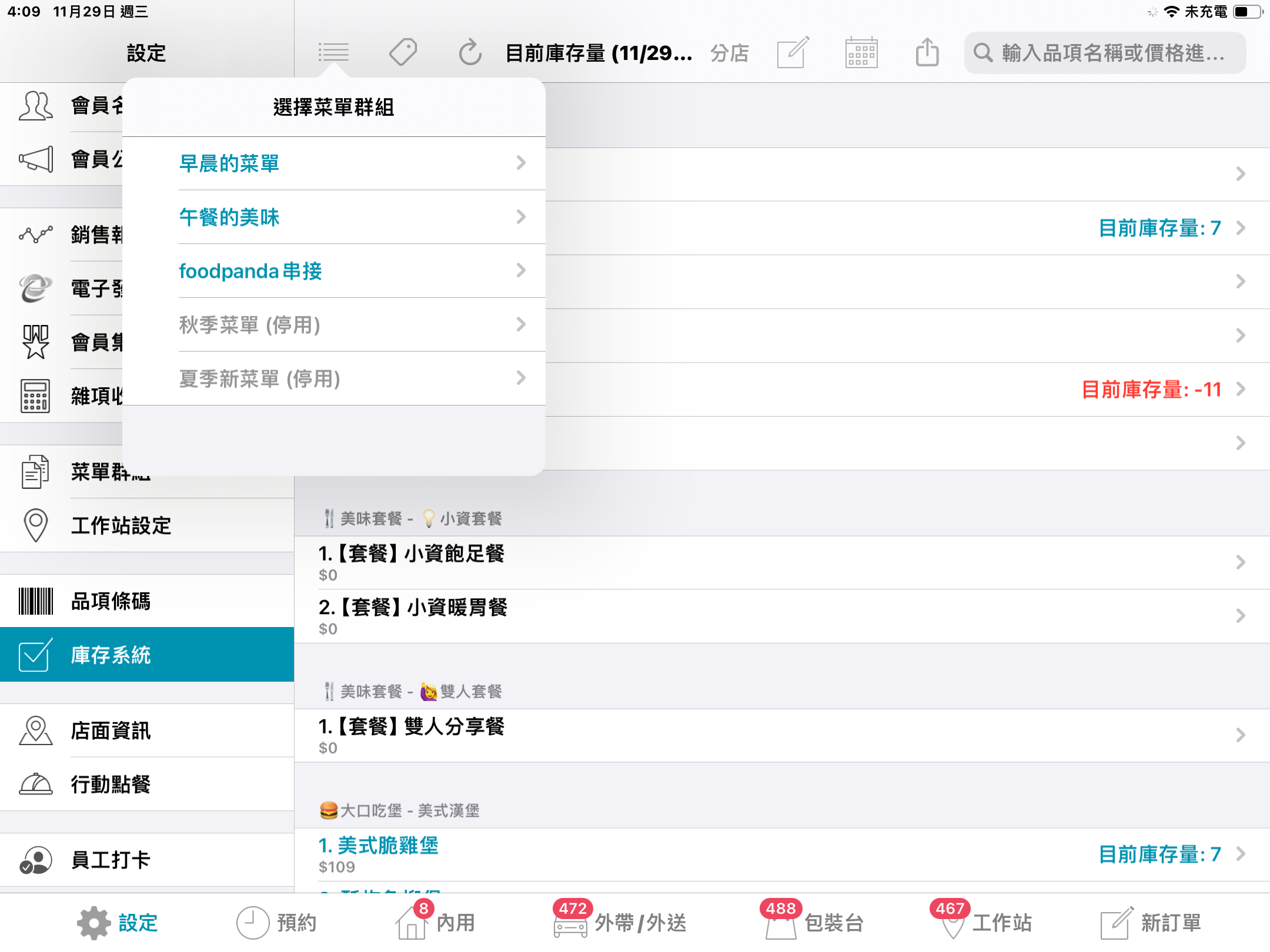1270x952 pixels.
Task: Tap the search magnifier icon
Action: (983, 53)
